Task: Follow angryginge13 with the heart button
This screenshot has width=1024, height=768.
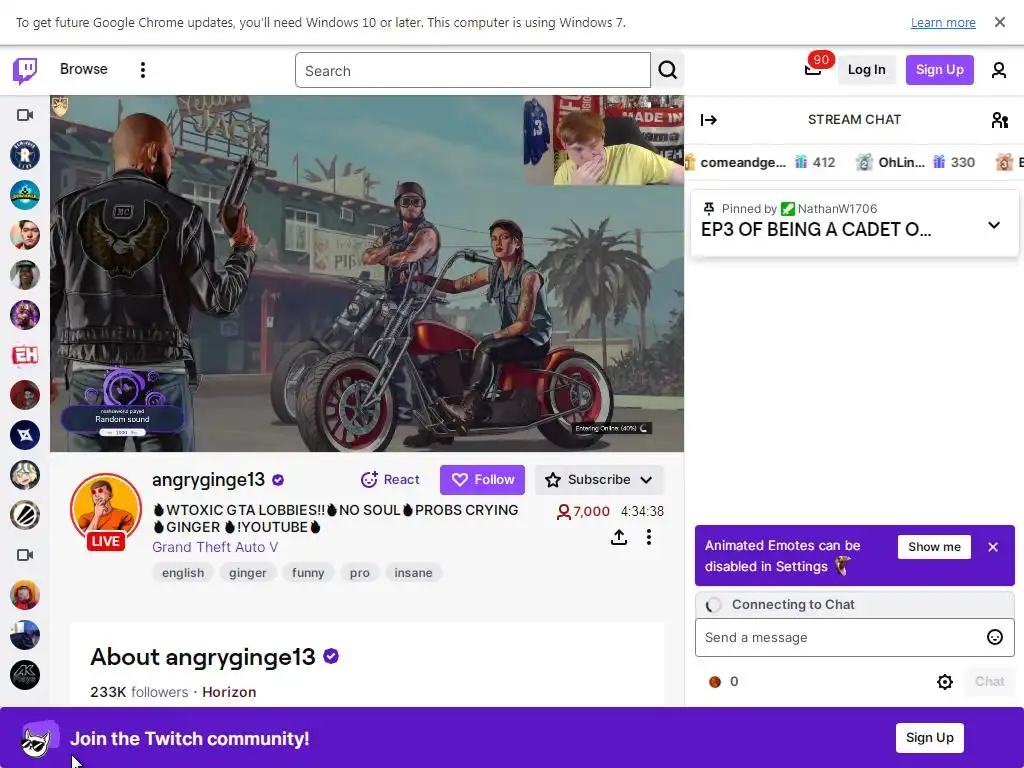Action: tap(482, 479)
